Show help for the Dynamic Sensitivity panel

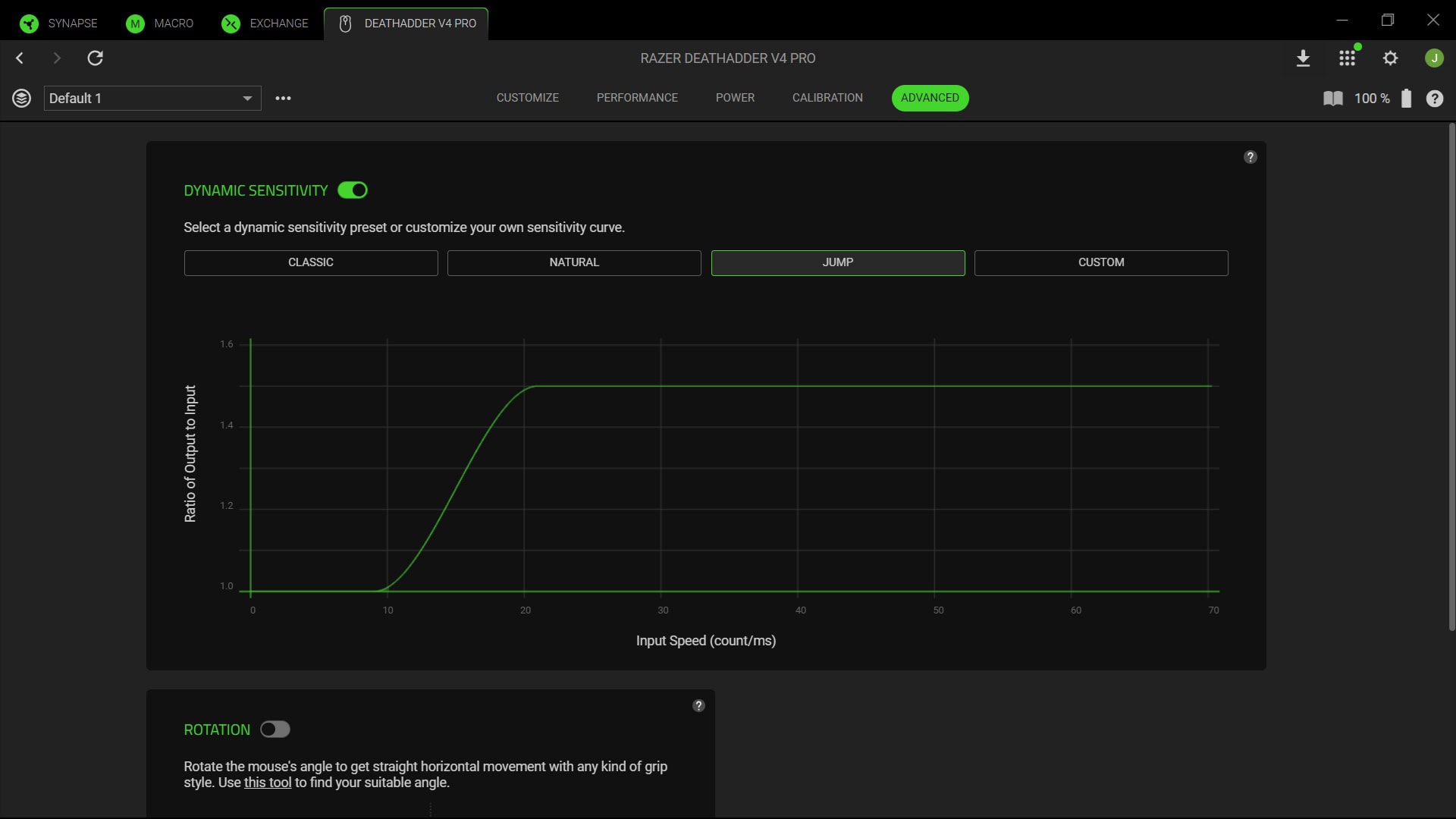point(1250,157)
